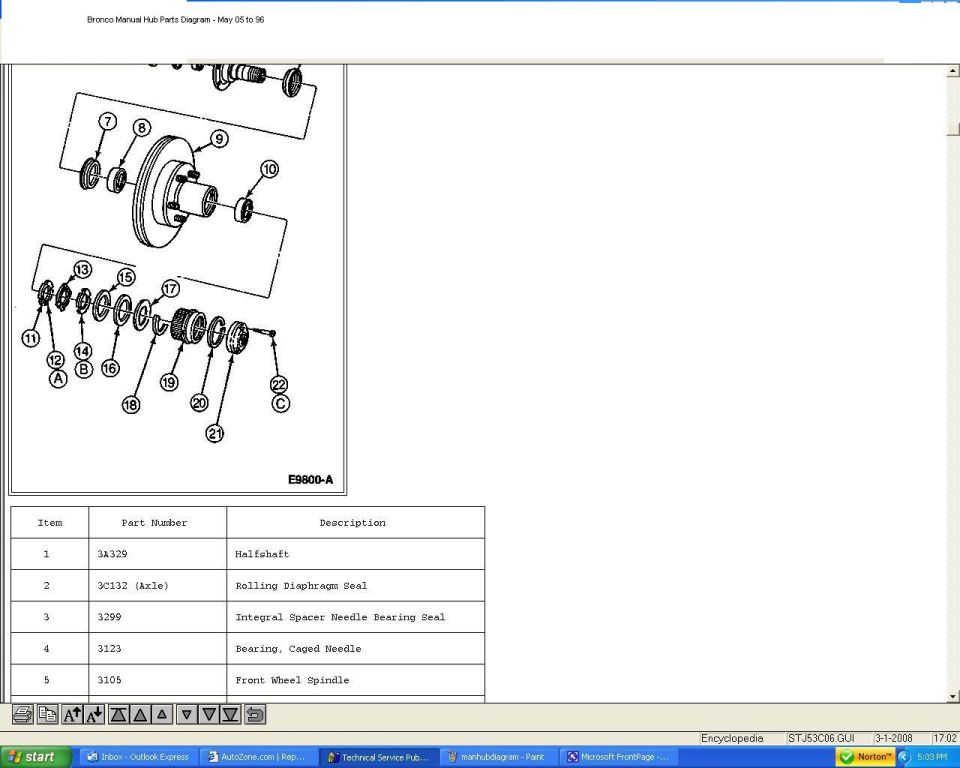Expand hidden tray icons with chevron

(x=905, y=758)
